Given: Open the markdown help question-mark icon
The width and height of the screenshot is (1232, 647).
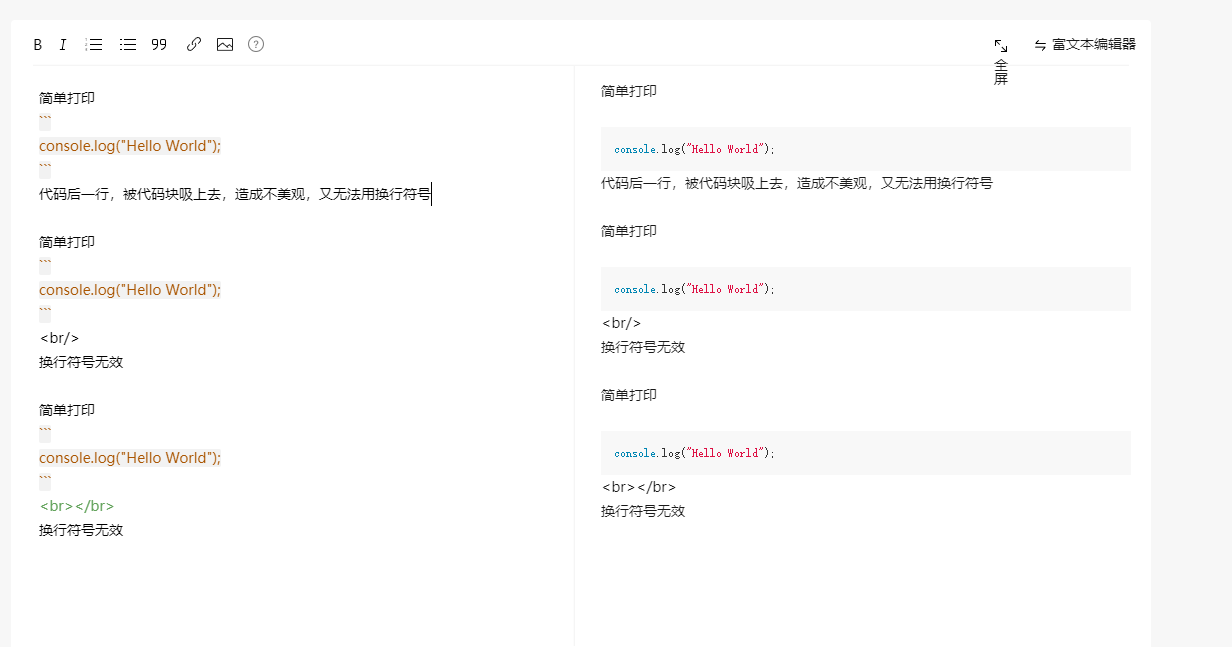Looking at the screenshot, I should (256, 44).
